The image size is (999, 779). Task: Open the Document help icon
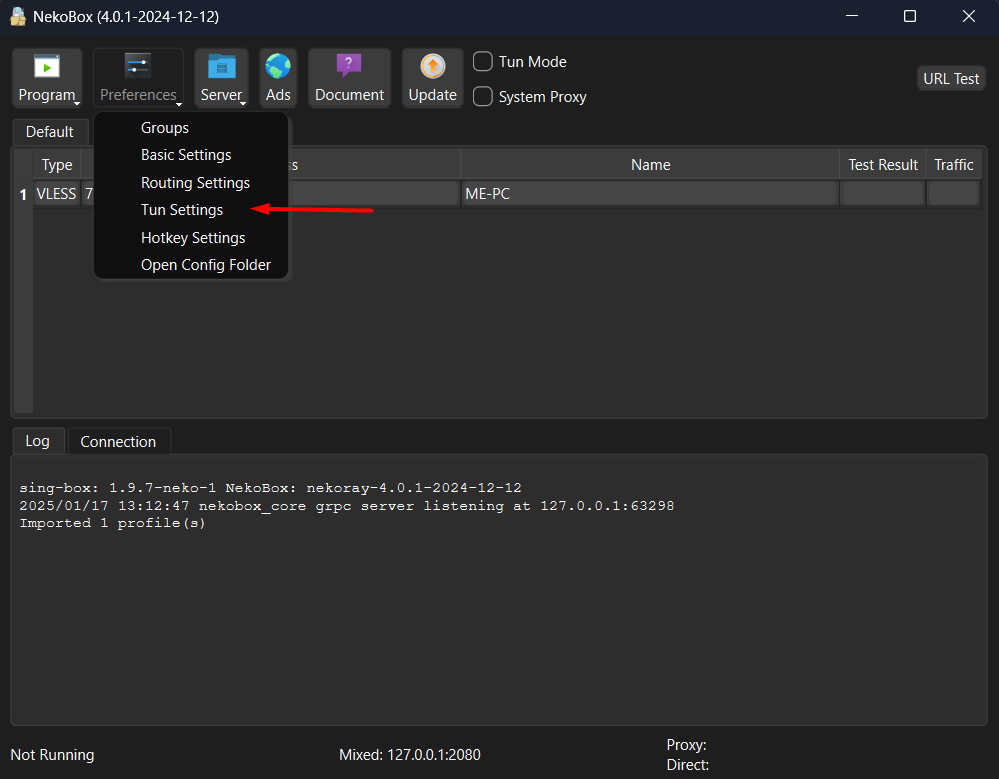[x=349, y=67]
